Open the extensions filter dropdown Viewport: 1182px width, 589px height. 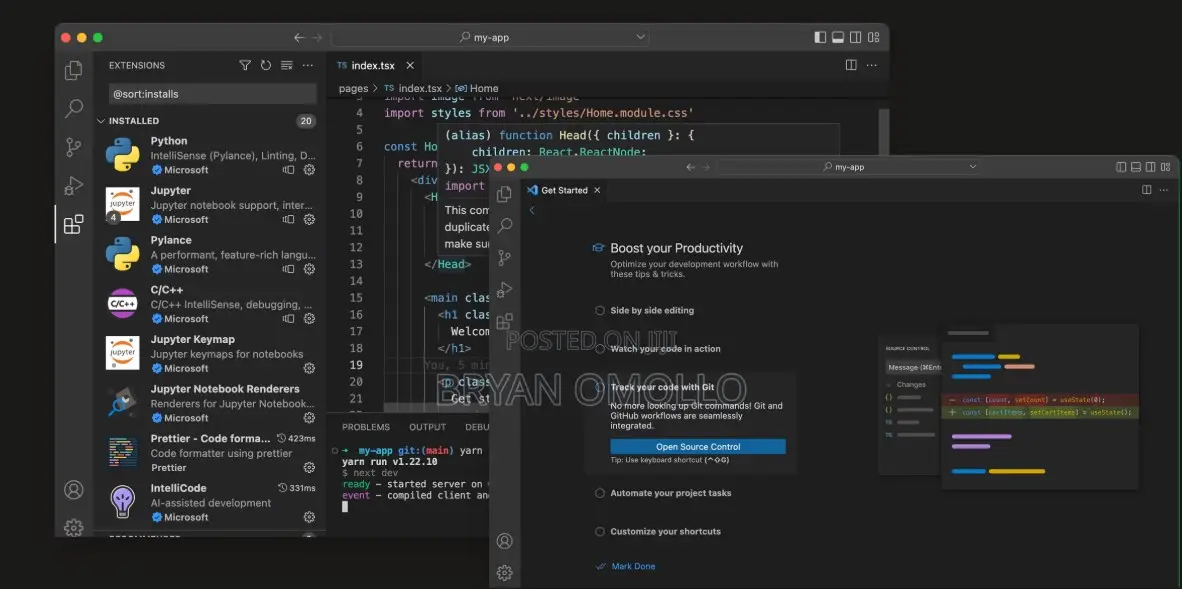pos(244,66)
